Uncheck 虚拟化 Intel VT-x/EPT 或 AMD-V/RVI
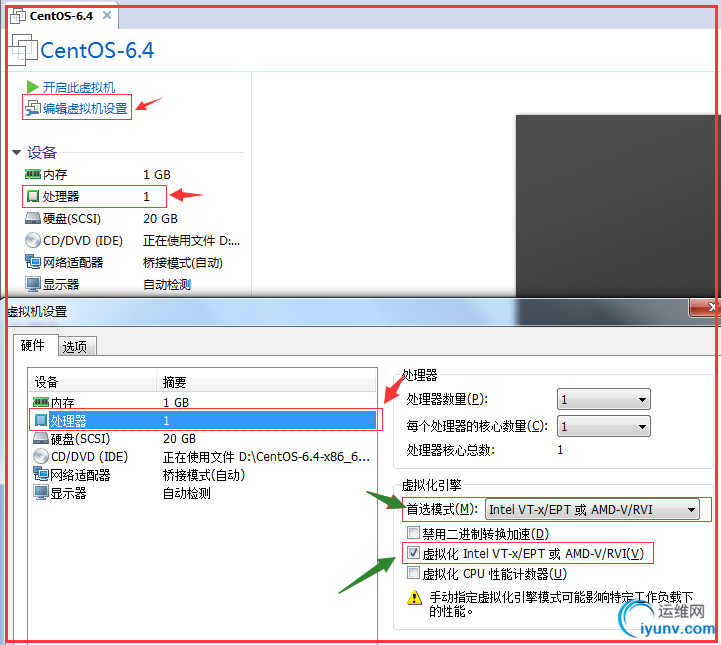Image resolution: width=721 pixels, height=645 pixels. 413,553
